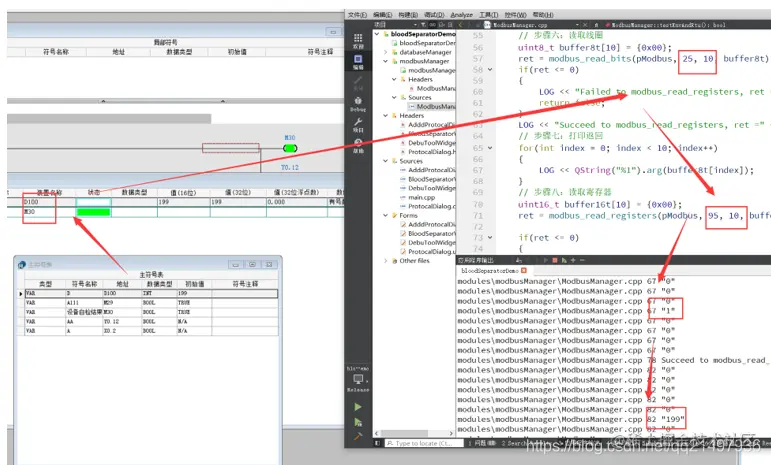The image size is (771, 465).
Task: Switch to the 编辑 Edit mode icon
Action: click(358, 62)
